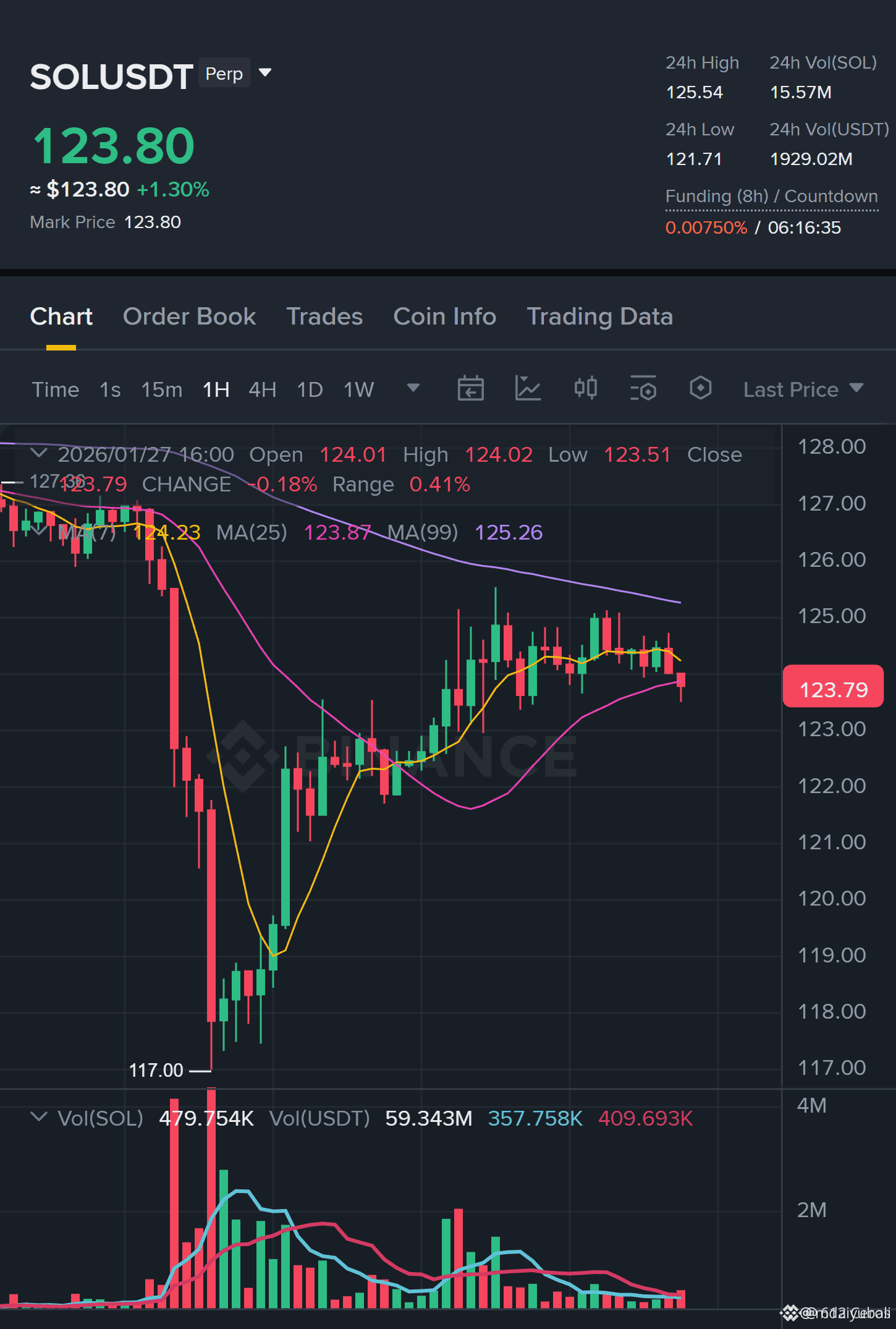This screenshot has height=1329, width=896.
Task: Switch chart to 1W interval
Action: pyautogui.click(x=358, y=389)
